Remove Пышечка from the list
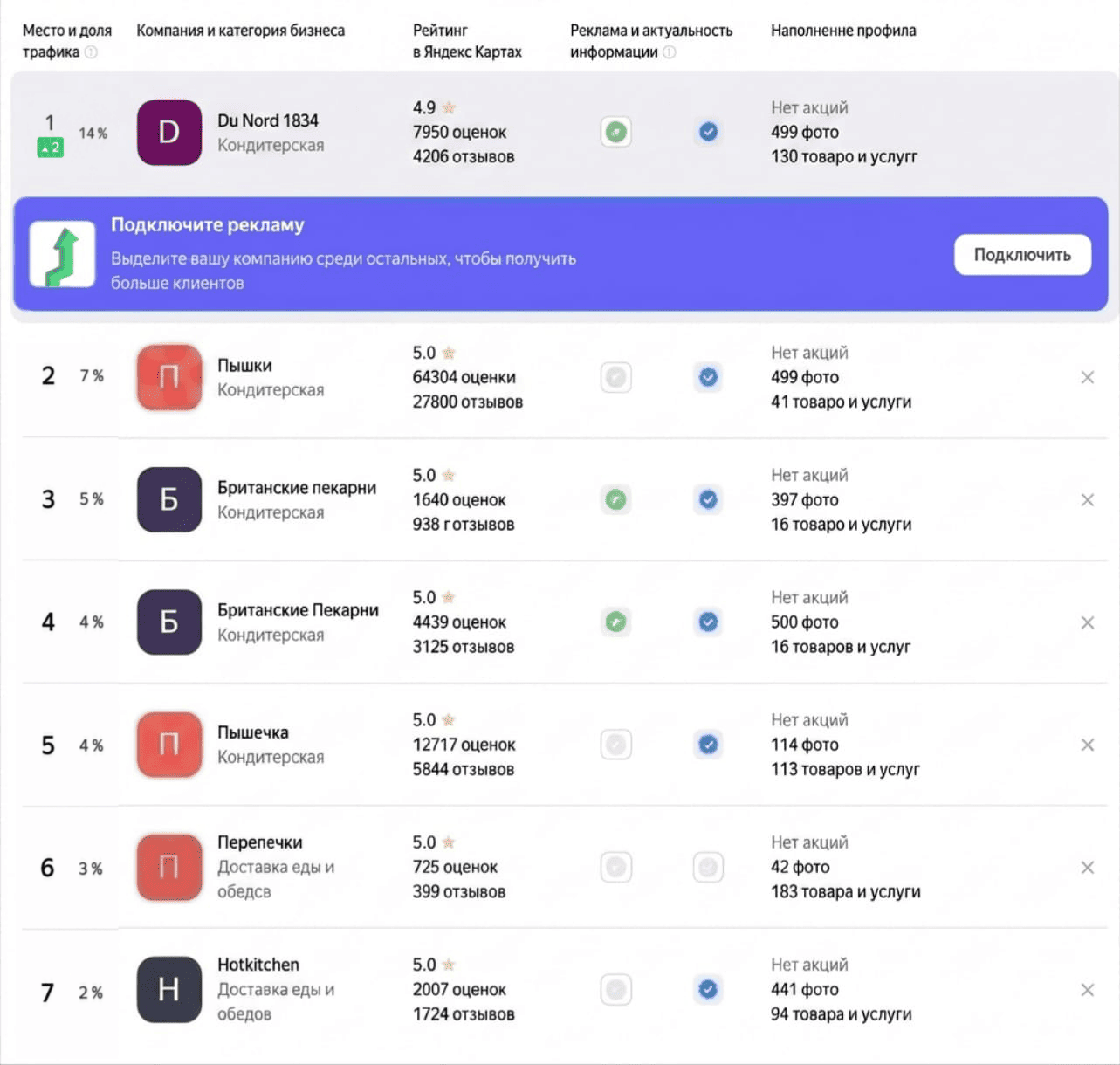 [1088, 745]
